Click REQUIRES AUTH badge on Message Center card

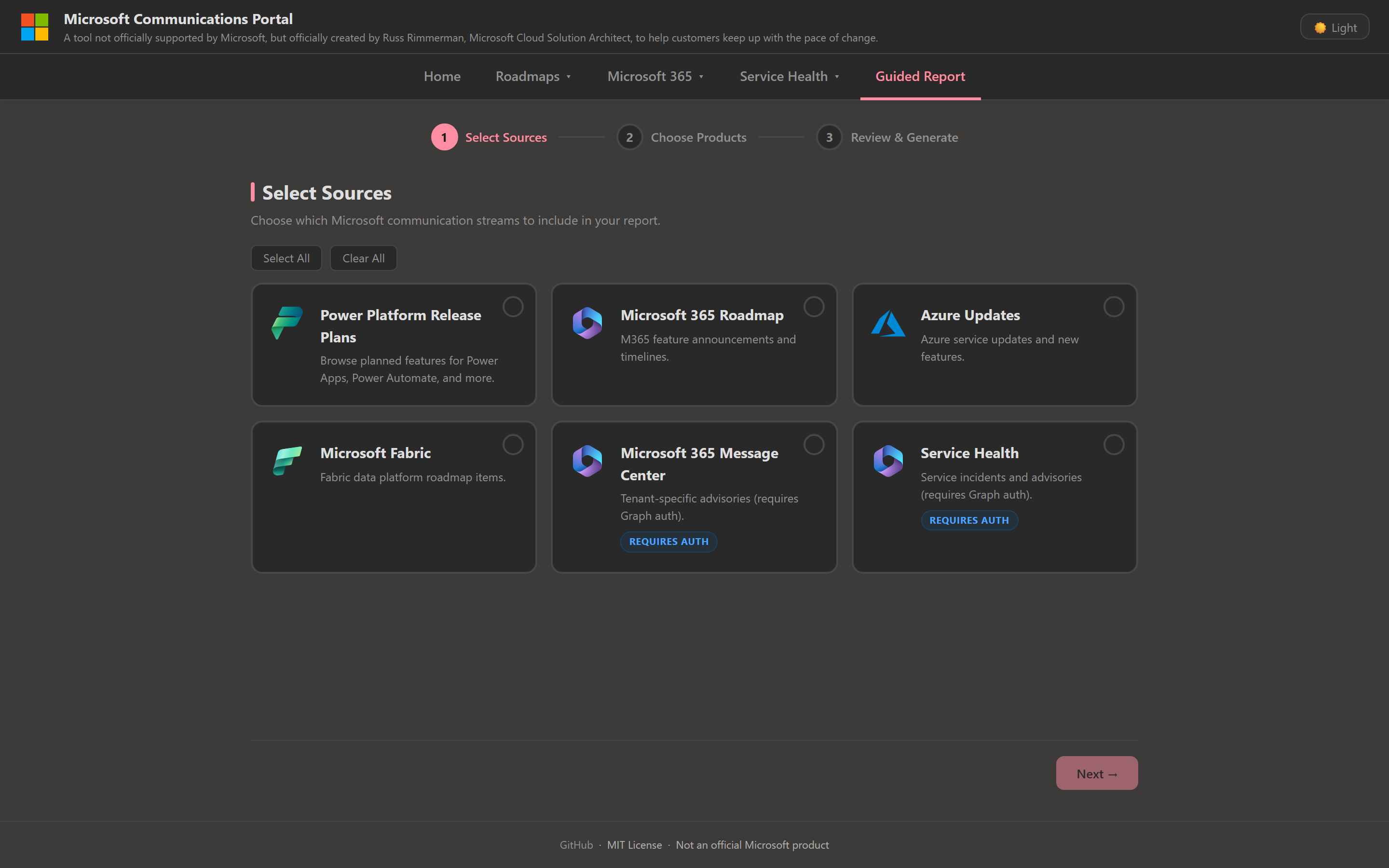tap(668, 542)
